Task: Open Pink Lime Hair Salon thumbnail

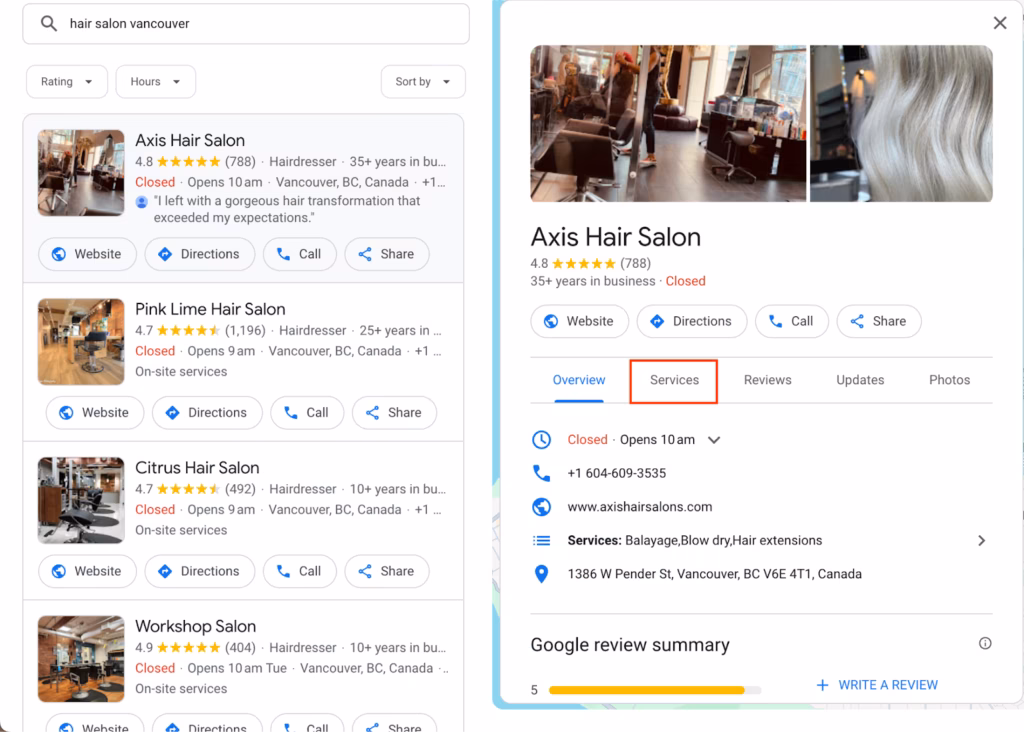Action: click(81, 342)
